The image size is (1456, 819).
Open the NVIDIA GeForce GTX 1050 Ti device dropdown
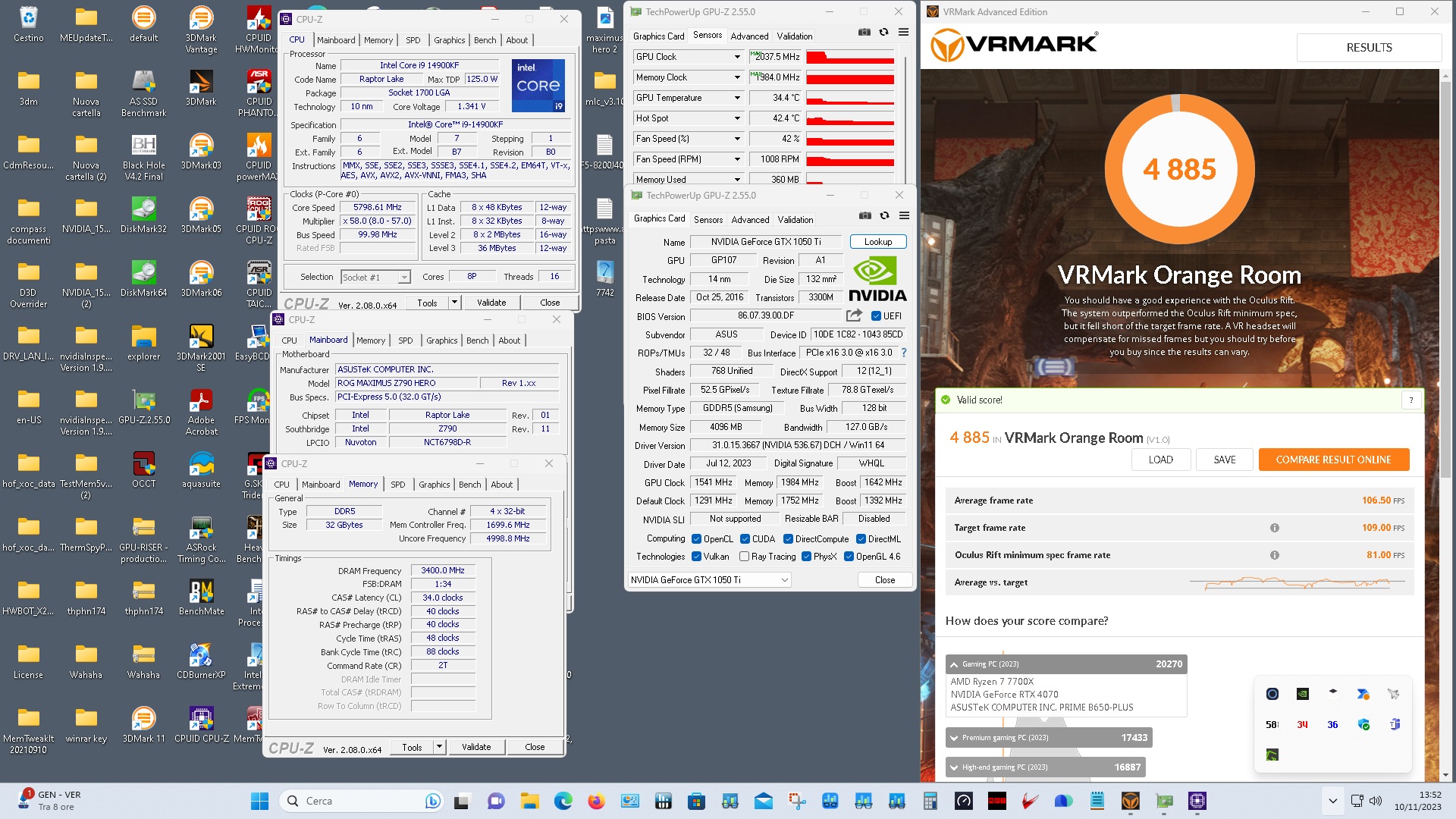point(709,580)
